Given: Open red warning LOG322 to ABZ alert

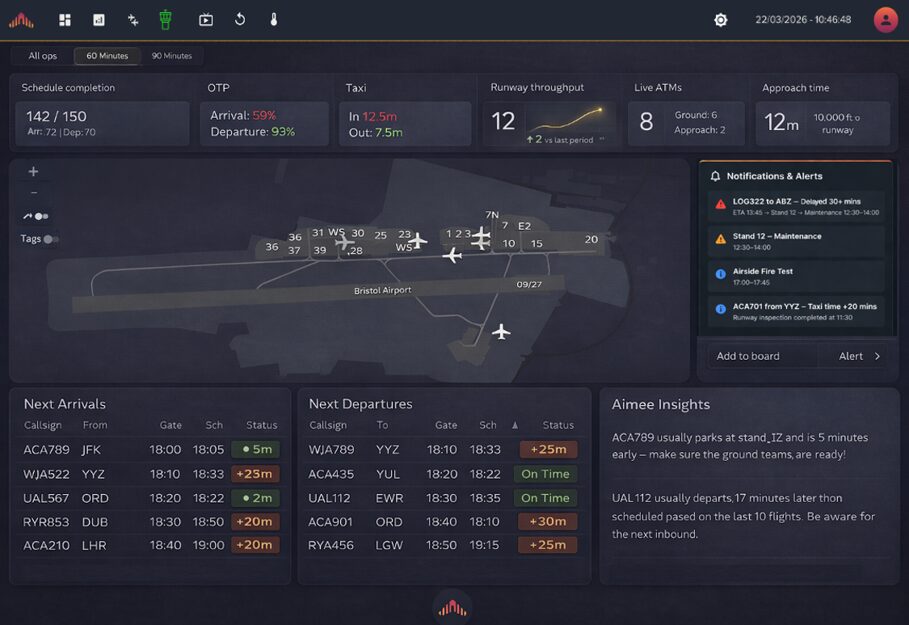Looking at the screenshot, I should (797, 206).
